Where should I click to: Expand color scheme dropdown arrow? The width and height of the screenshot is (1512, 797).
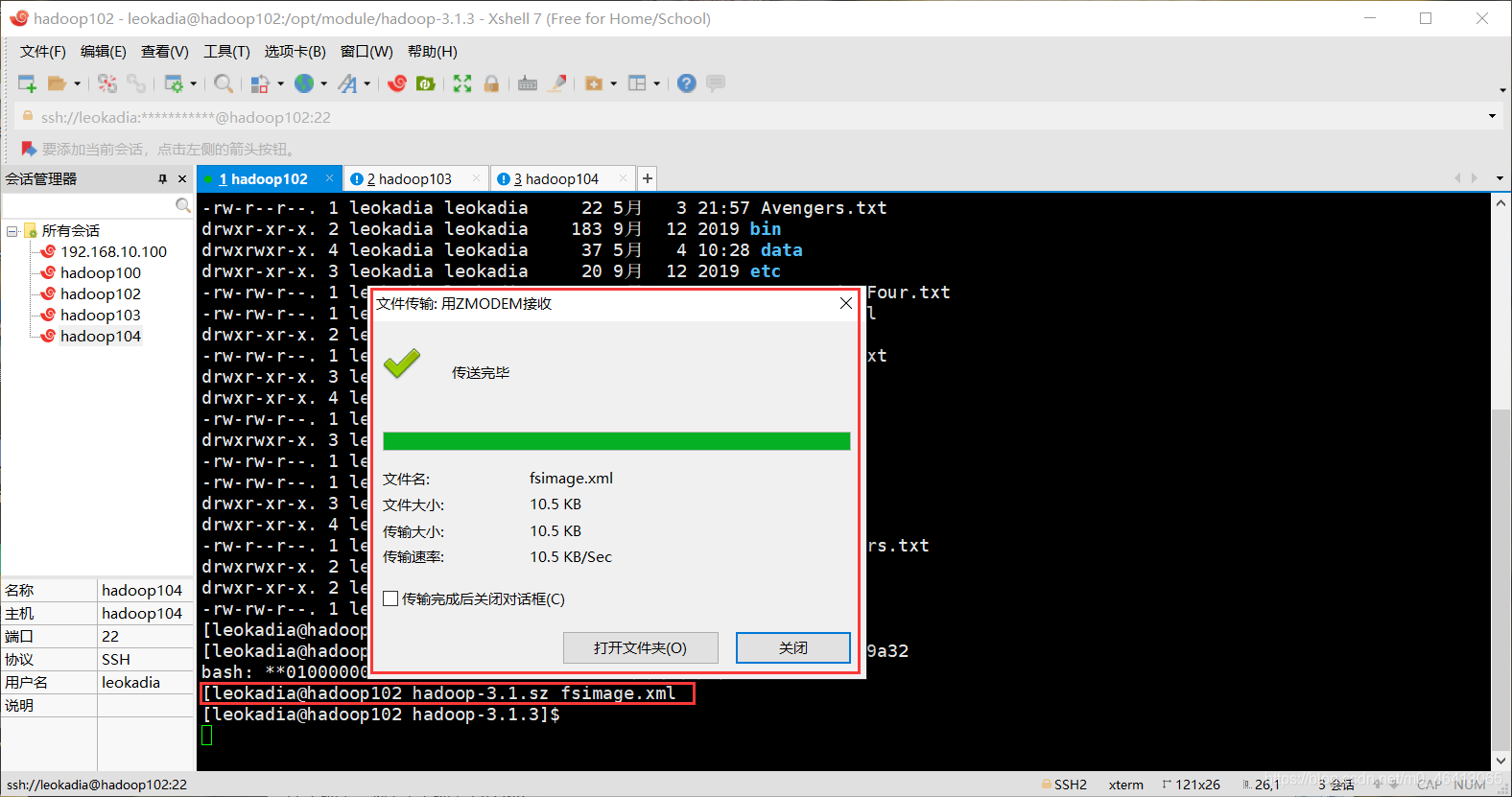point(280,84)
